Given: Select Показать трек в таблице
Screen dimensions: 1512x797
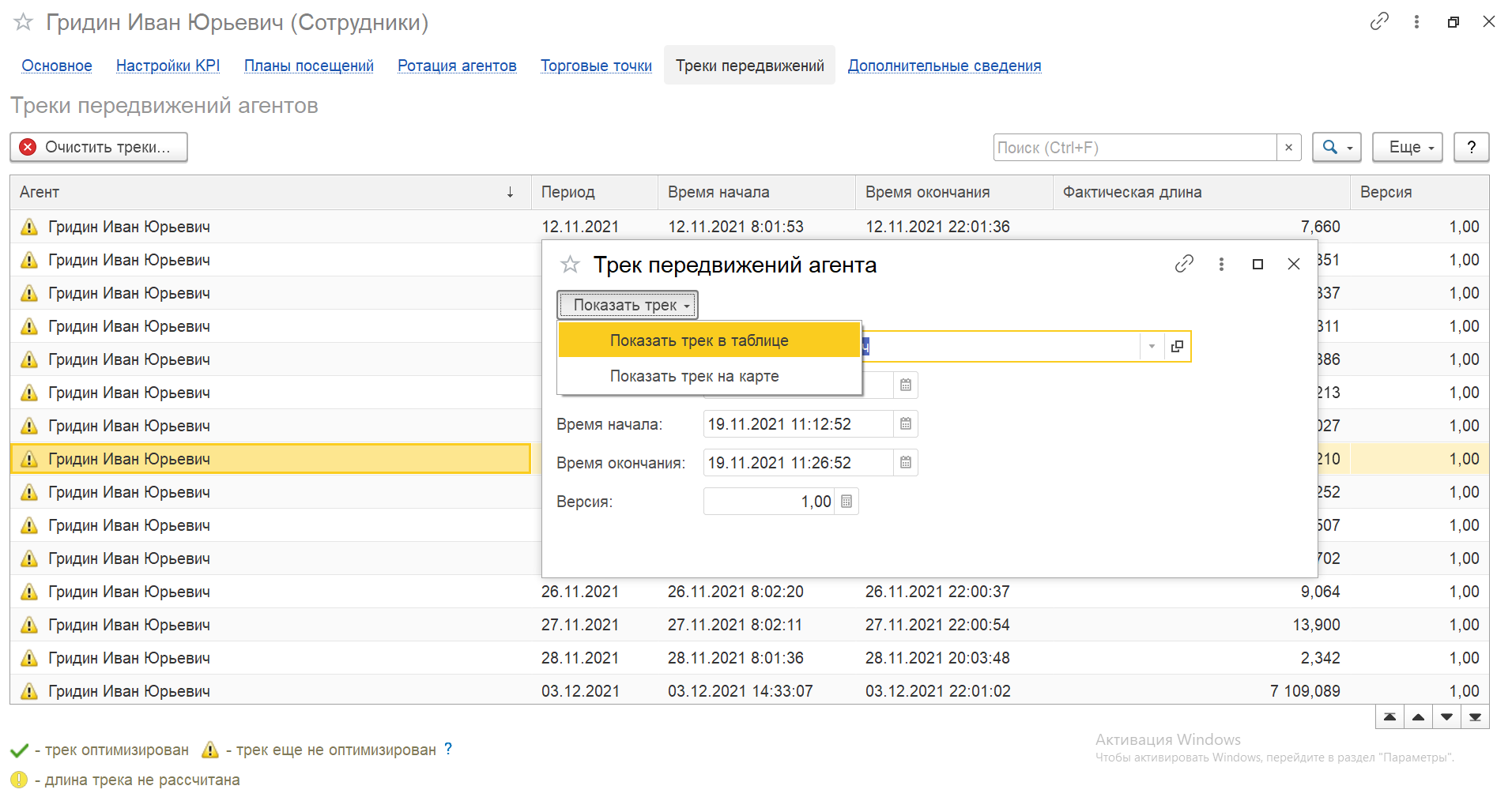Looking at the screenshot, I should click(x=699, y=340).
